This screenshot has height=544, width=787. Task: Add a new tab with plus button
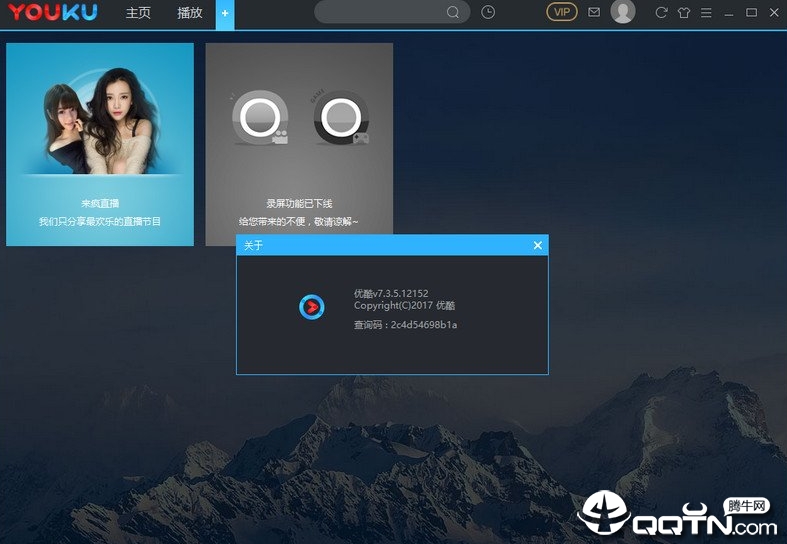(225, 13)
